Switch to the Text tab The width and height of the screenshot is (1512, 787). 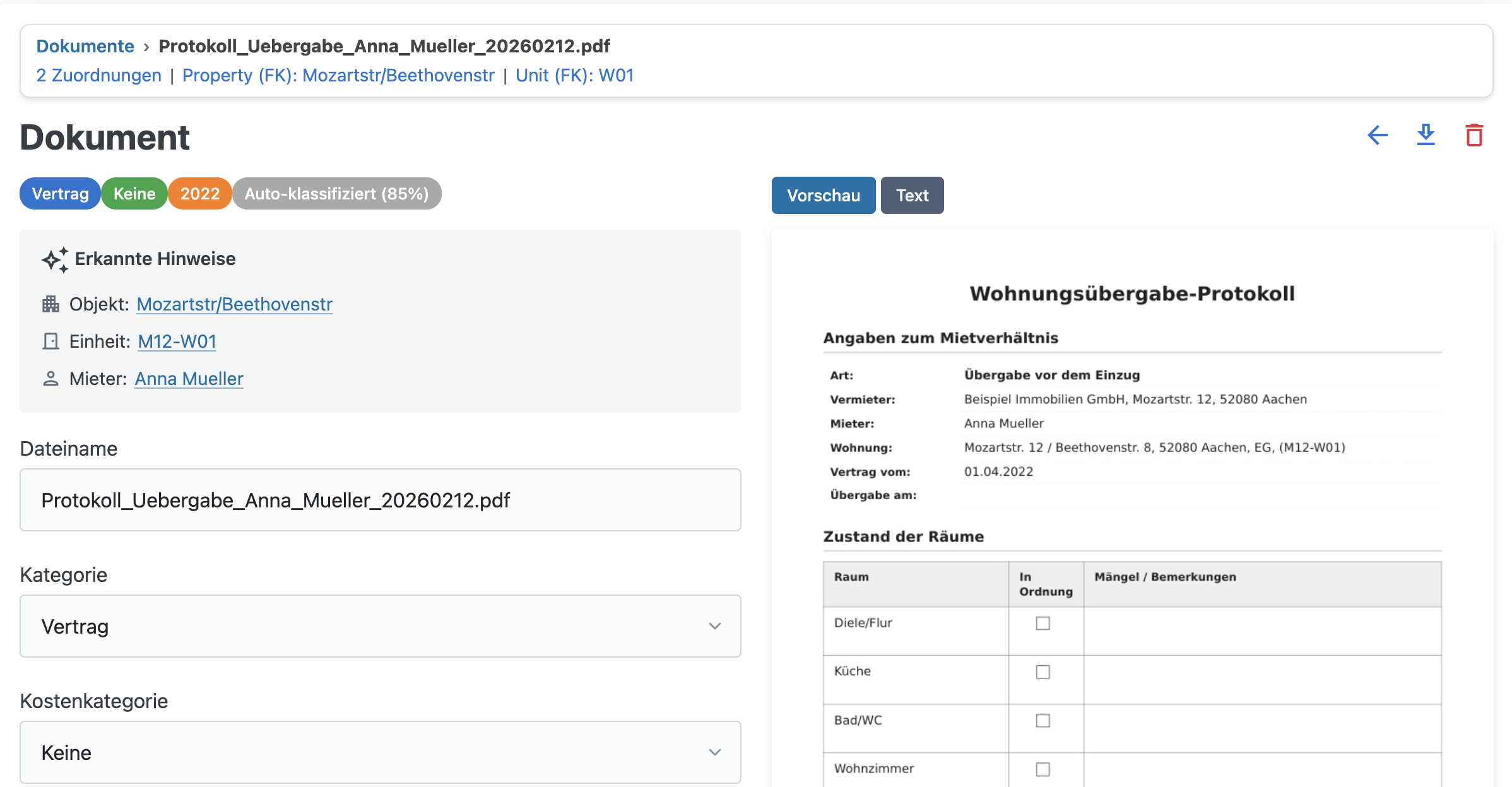912,196
